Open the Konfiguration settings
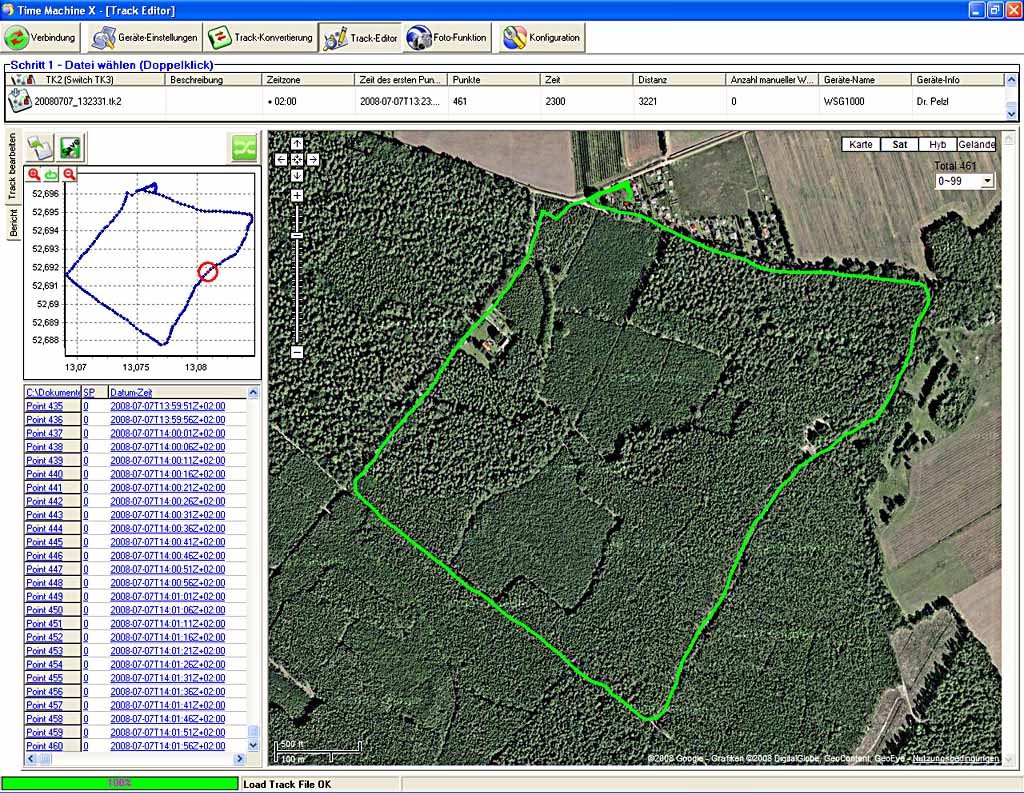This screenshot has width=1024, height=793. [x=542, y=38]
